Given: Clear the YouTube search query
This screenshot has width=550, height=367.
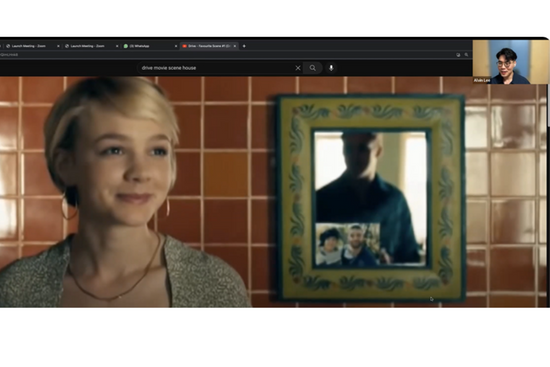Looking at the screenshot, I should tap(298, 68).
